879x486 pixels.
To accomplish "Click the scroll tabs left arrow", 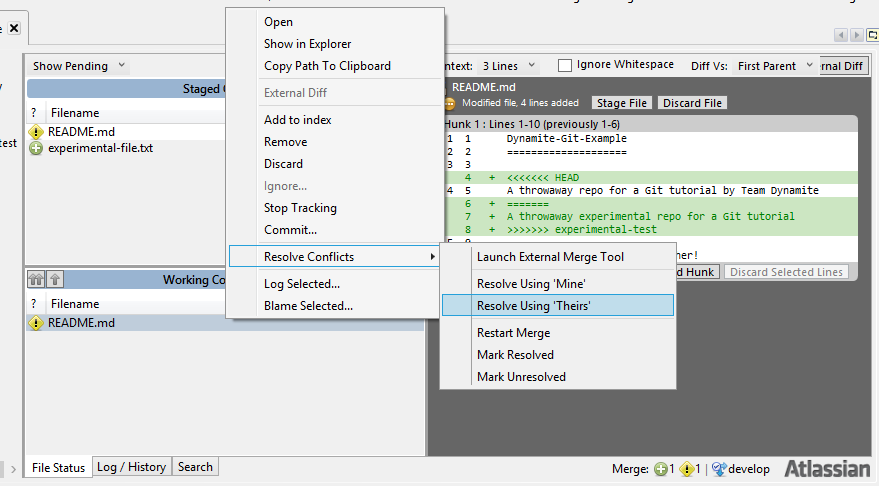I will tap(841, 35).
